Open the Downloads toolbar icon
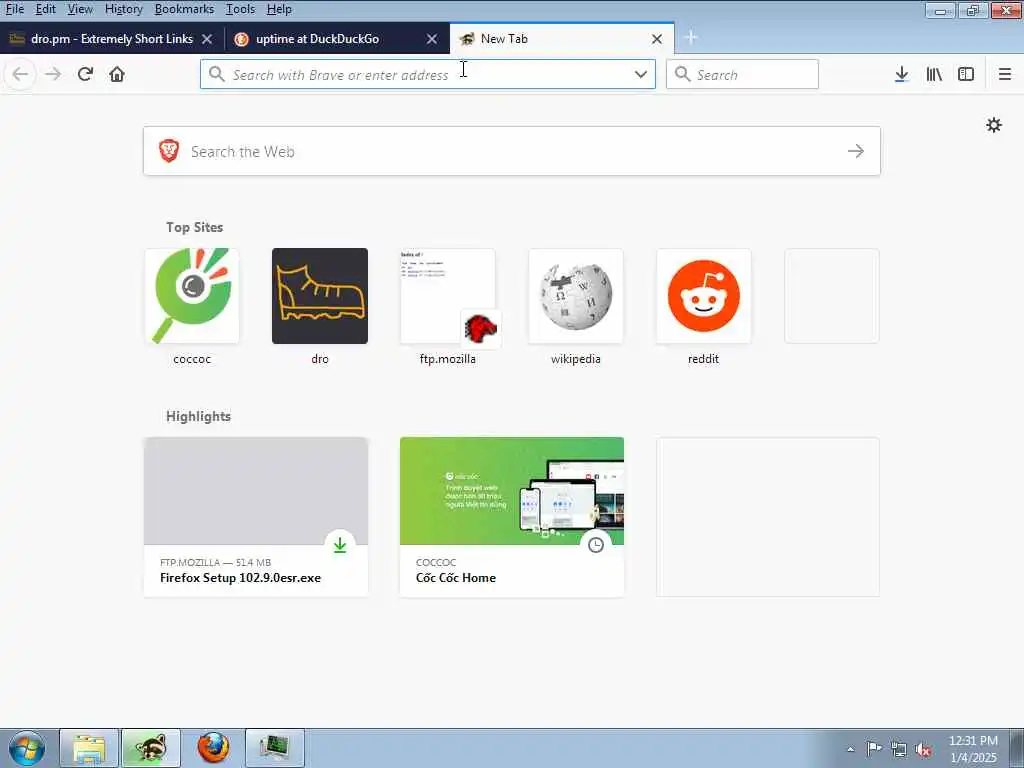1024x768 pixels. tap(901, 74)
